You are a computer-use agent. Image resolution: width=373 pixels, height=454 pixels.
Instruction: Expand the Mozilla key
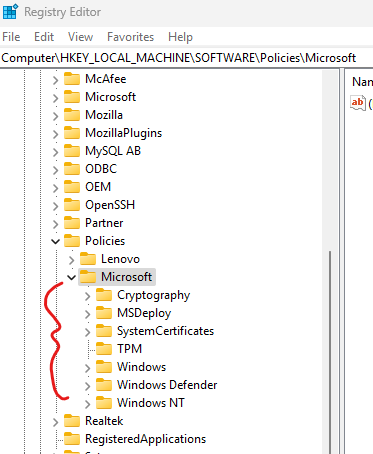coord(55,116)
